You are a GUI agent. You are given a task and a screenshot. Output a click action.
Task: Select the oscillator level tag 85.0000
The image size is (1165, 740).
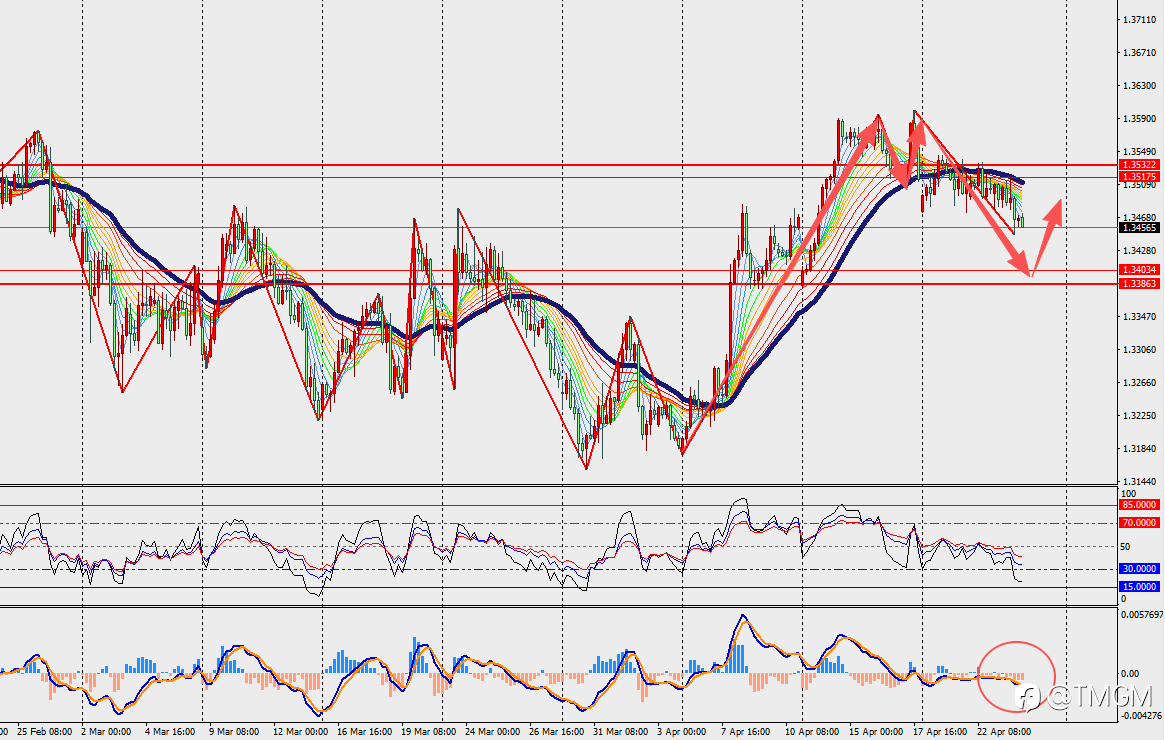1139,504
